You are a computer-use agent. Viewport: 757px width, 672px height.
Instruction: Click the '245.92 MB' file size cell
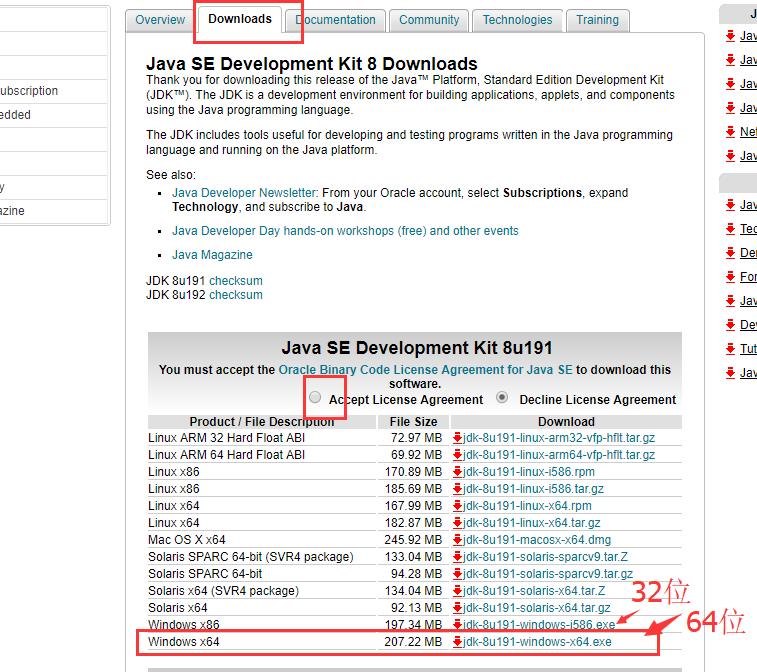(413, 540)
